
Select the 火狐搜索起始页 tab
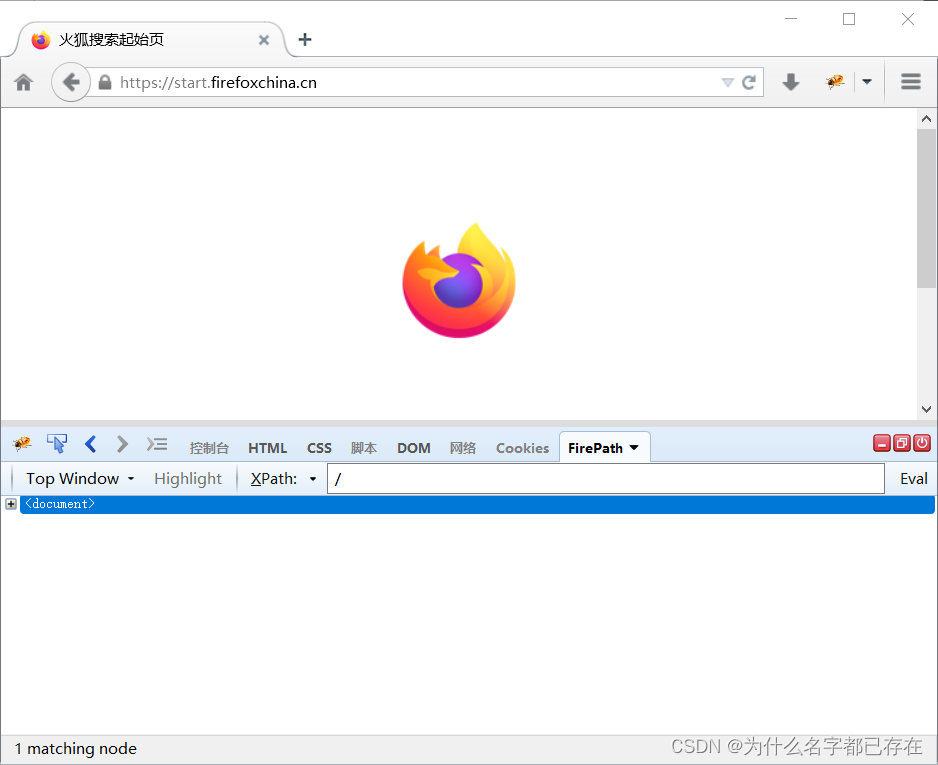pyautogui.click(x=150, y=39)
